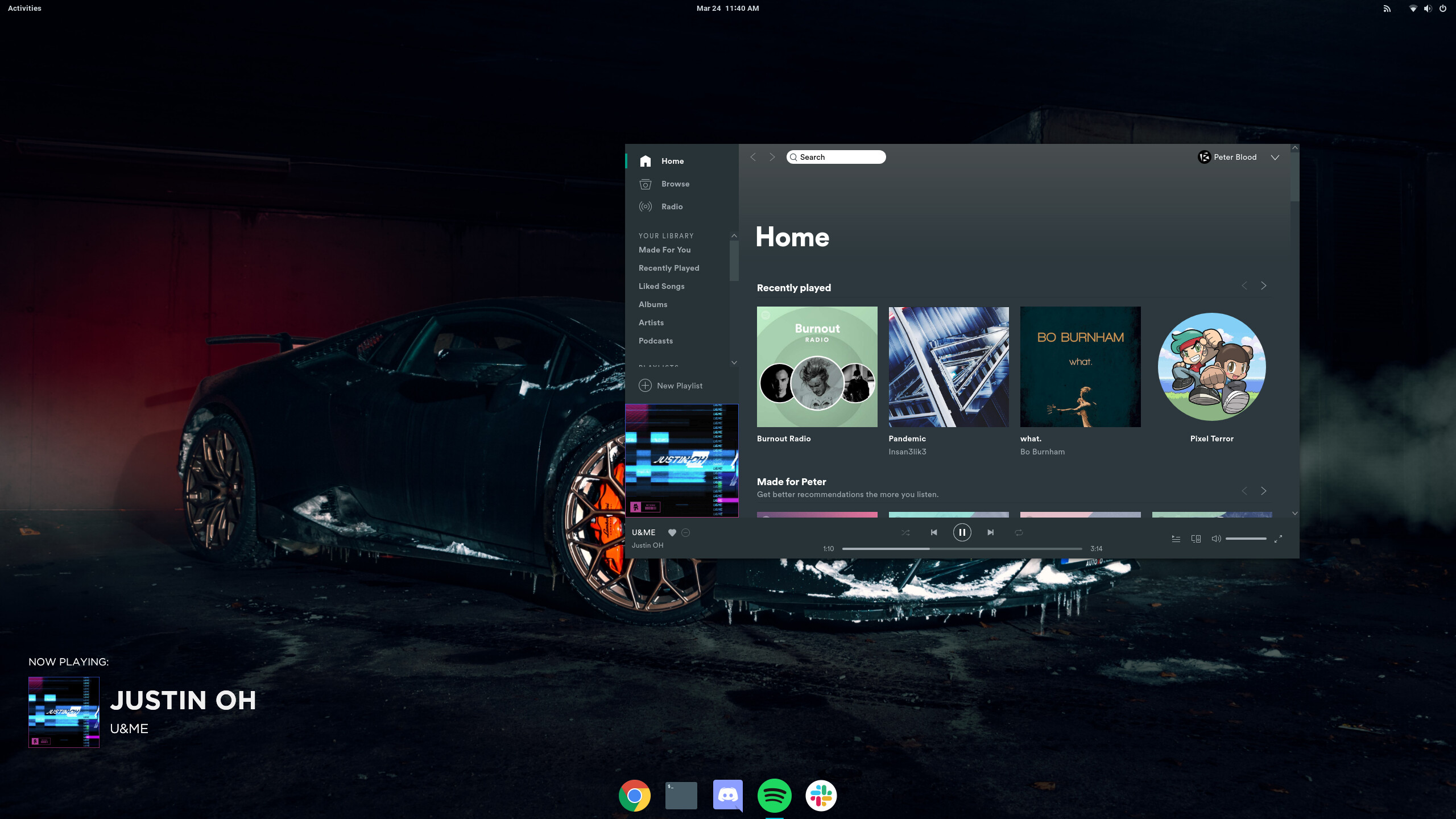The width and height of the screenshot is (1456, 819).
Task: Skip to next track
Action: pyautogui.click(x=990, y=532)
